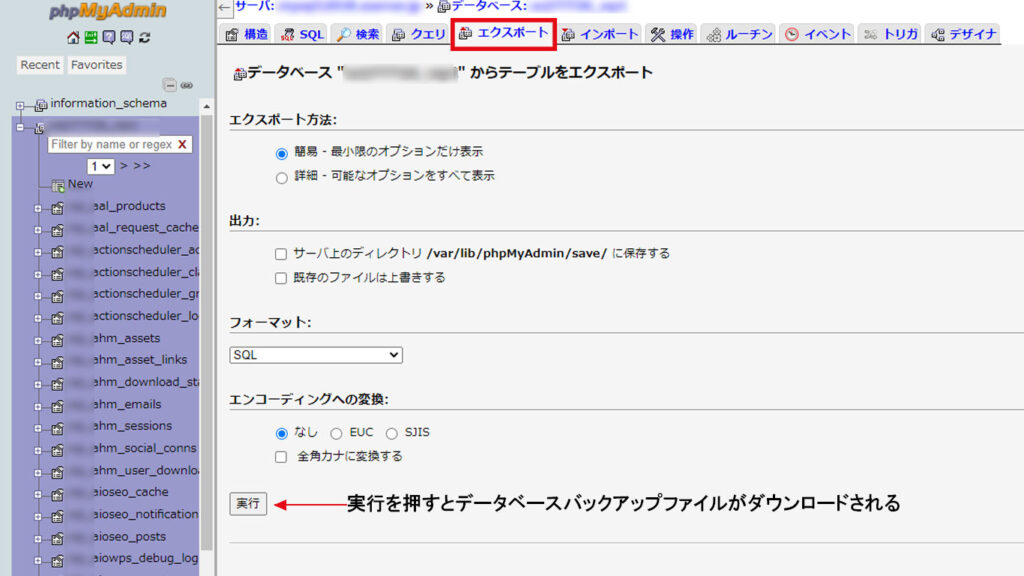Screen dimensions: 1024x576
Task: Reload navigation panel with refresh icon
Action: tap(144, 37)
